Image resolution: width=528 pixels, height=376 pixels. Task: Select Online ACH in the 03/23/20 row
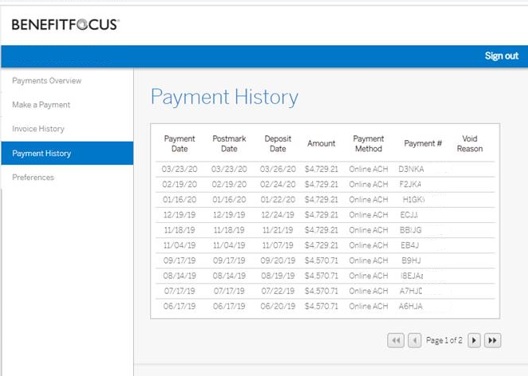point(368,169)
